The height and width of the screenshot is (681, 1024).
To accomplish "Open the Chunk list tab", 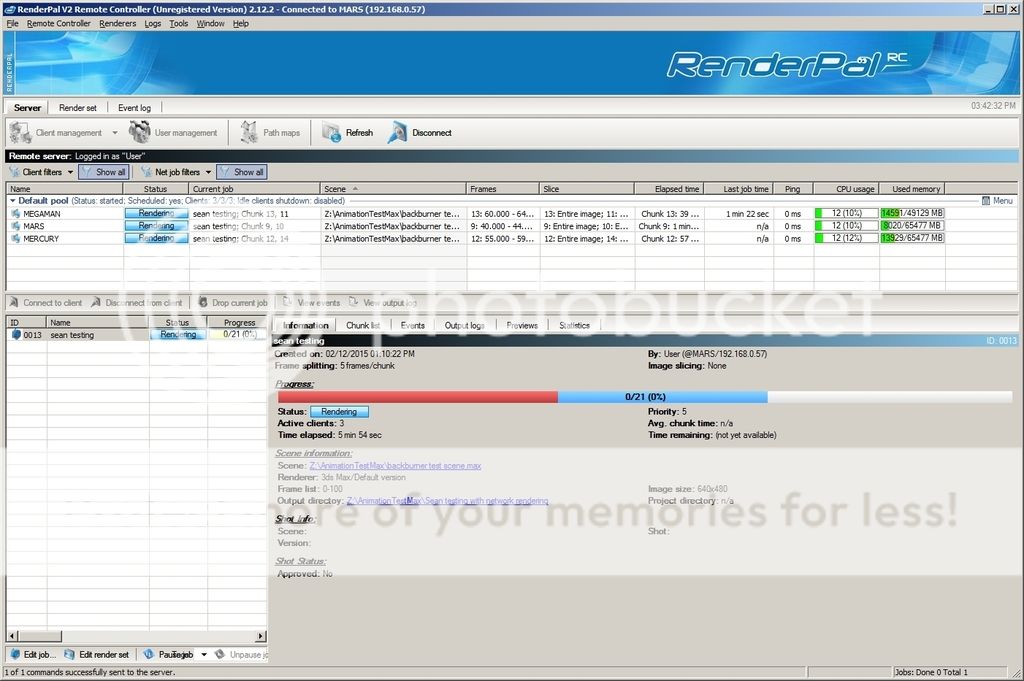I will (362, 325).
